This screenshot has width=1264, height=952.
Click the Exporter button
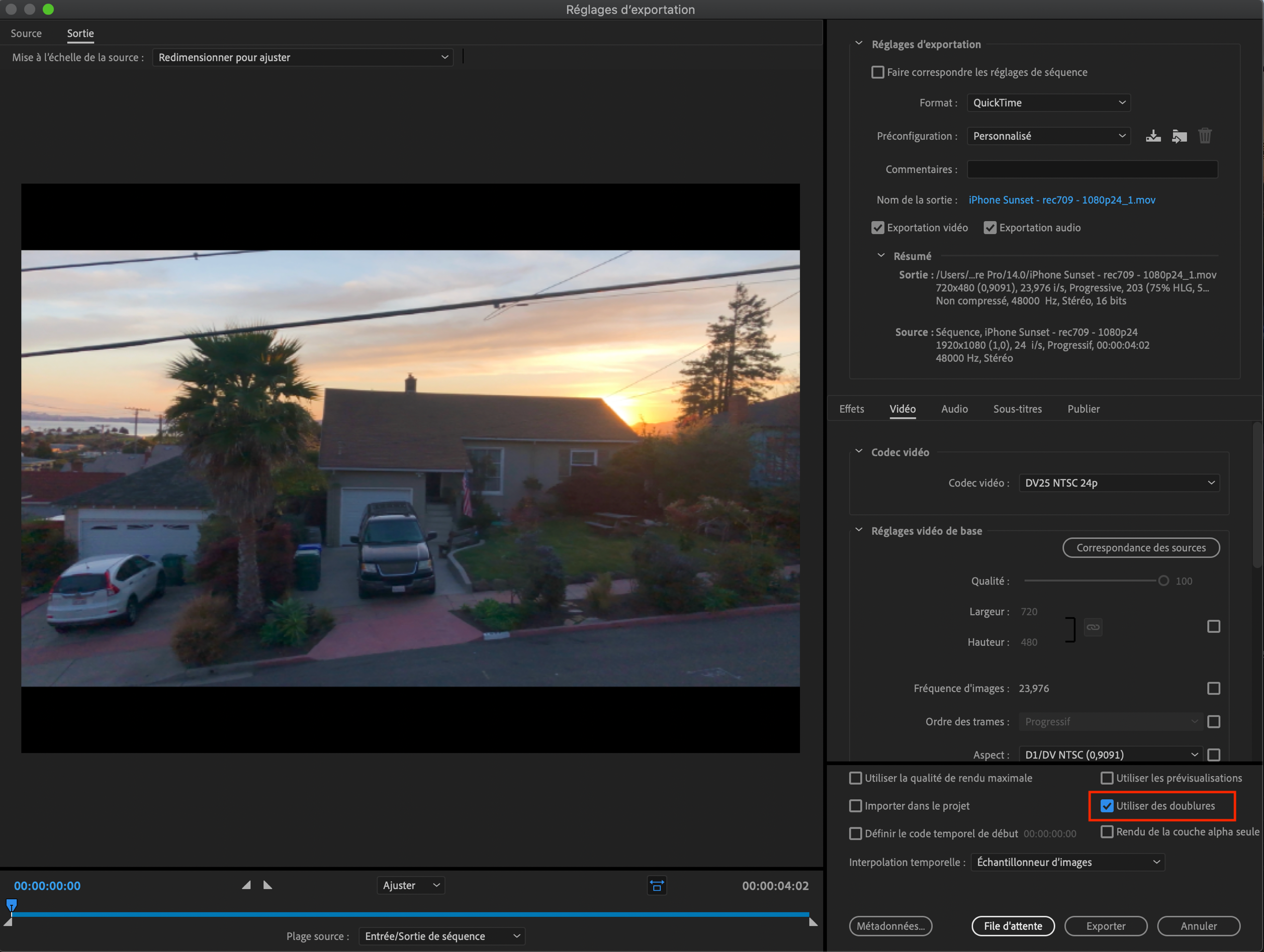(x=1105, y=926)
